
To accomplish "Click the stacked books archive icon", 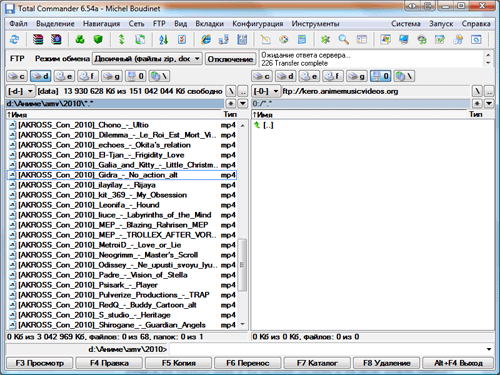I will click(38, 40).
